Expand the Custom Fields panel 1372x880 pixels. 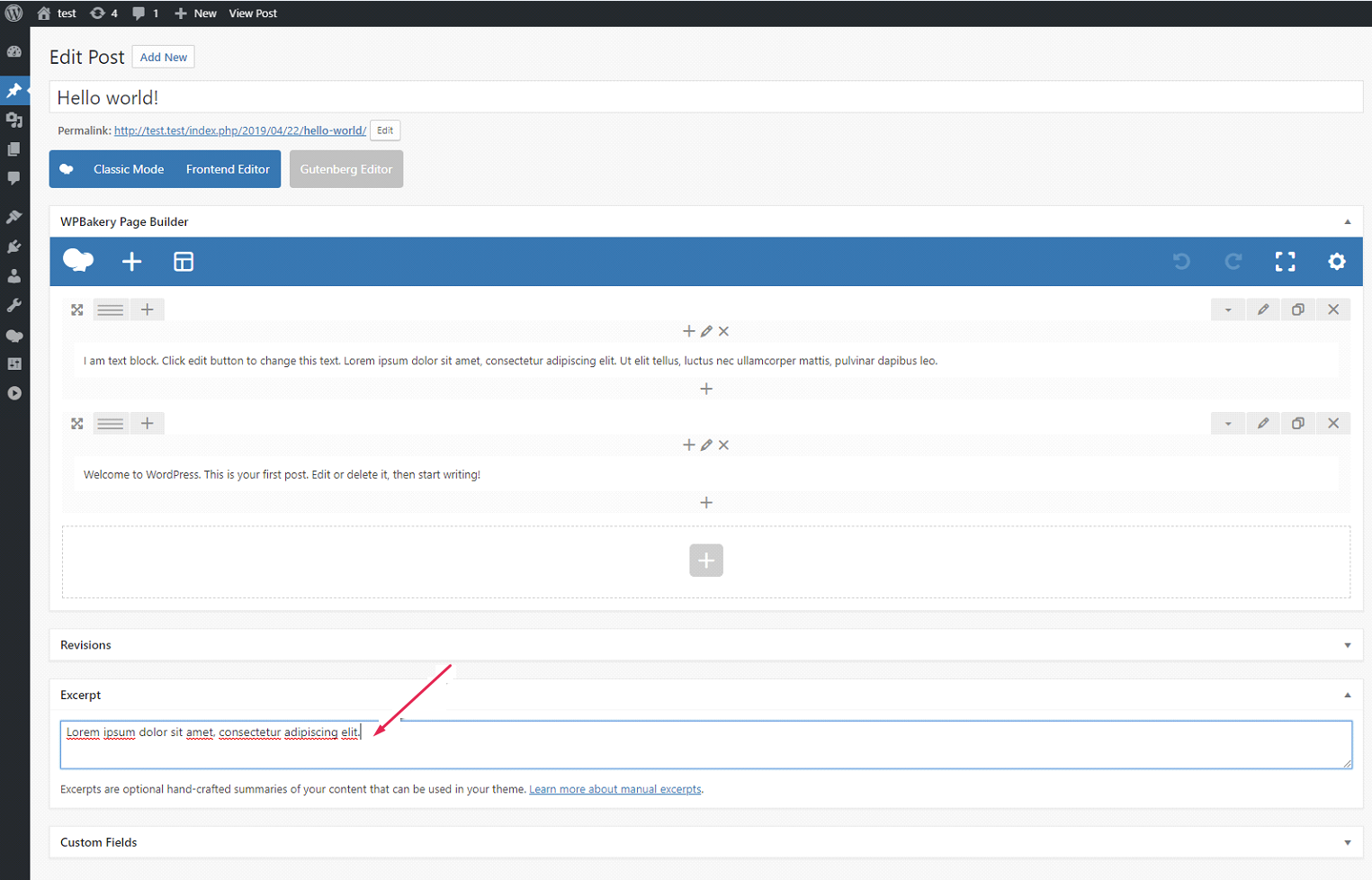click(1347, 843)
